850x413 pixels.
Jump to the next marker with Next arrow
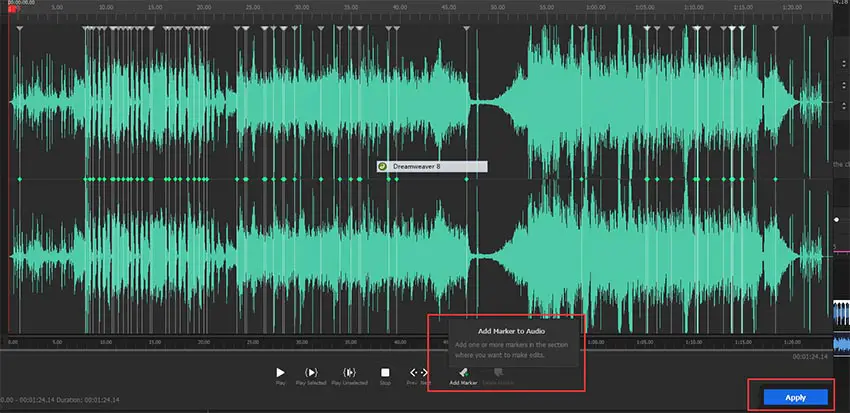424,372
